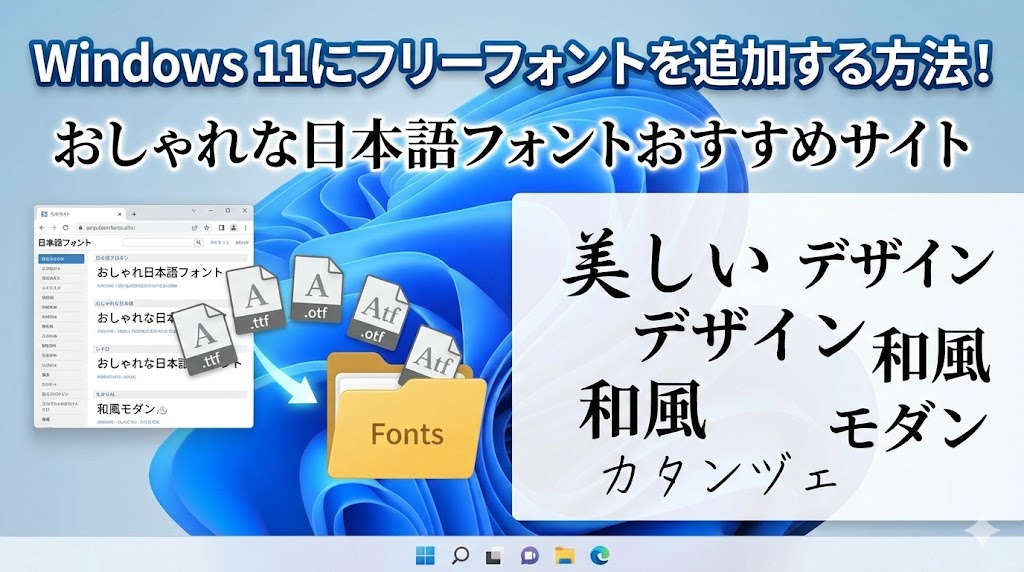
Task: Open Task View from the taskbar
Action: point(493,555)
